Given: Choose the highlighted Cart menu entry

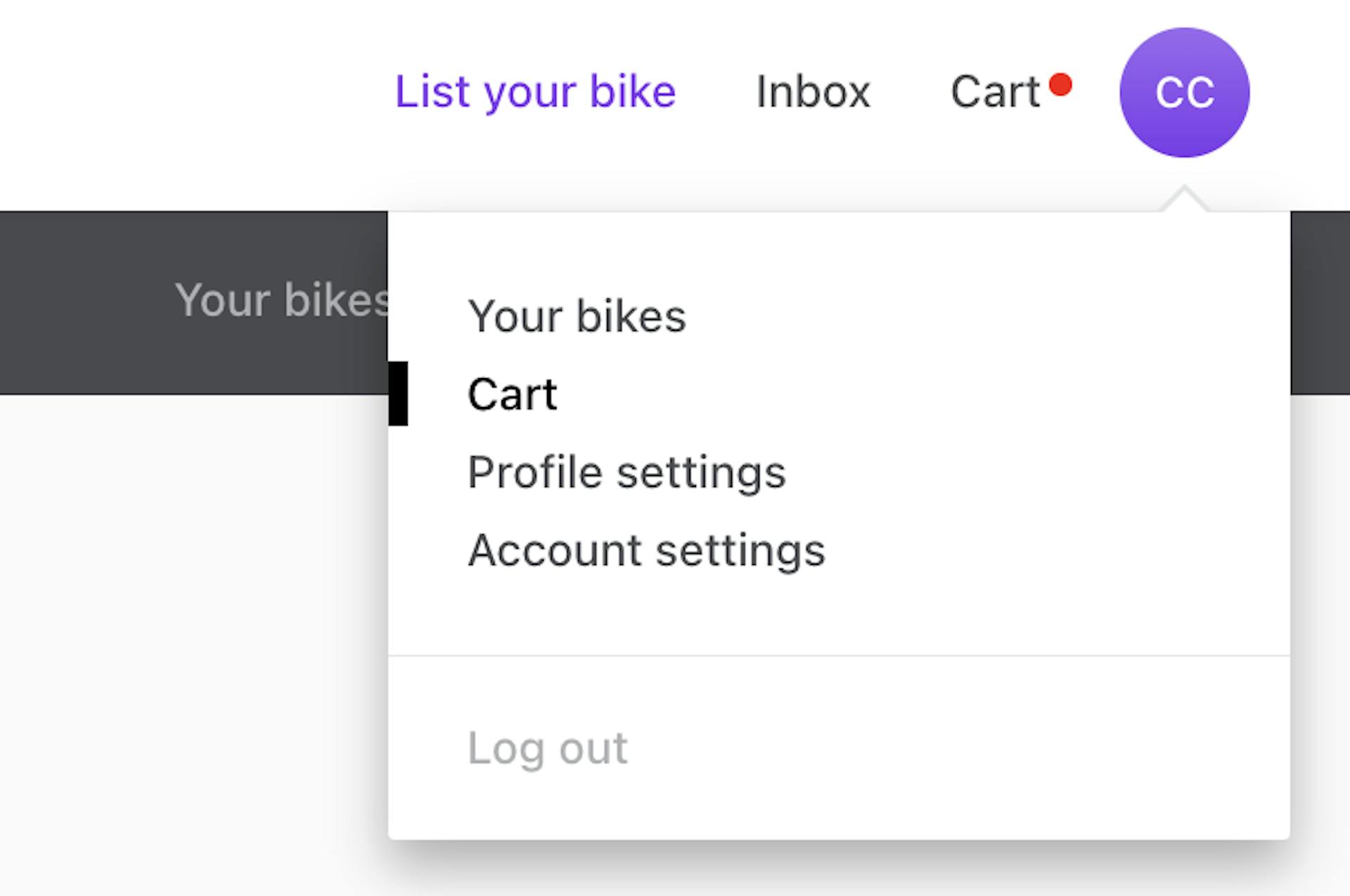Looking at the screenshot, I should 513,394.
